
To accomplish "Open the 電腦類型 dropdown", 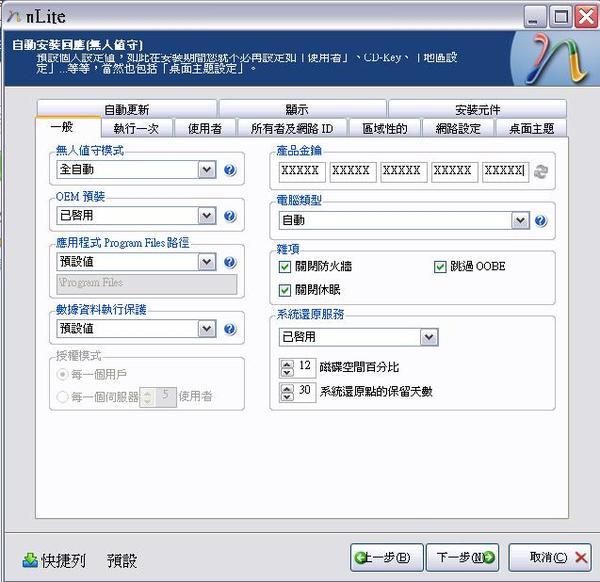I will pos(520,220).
